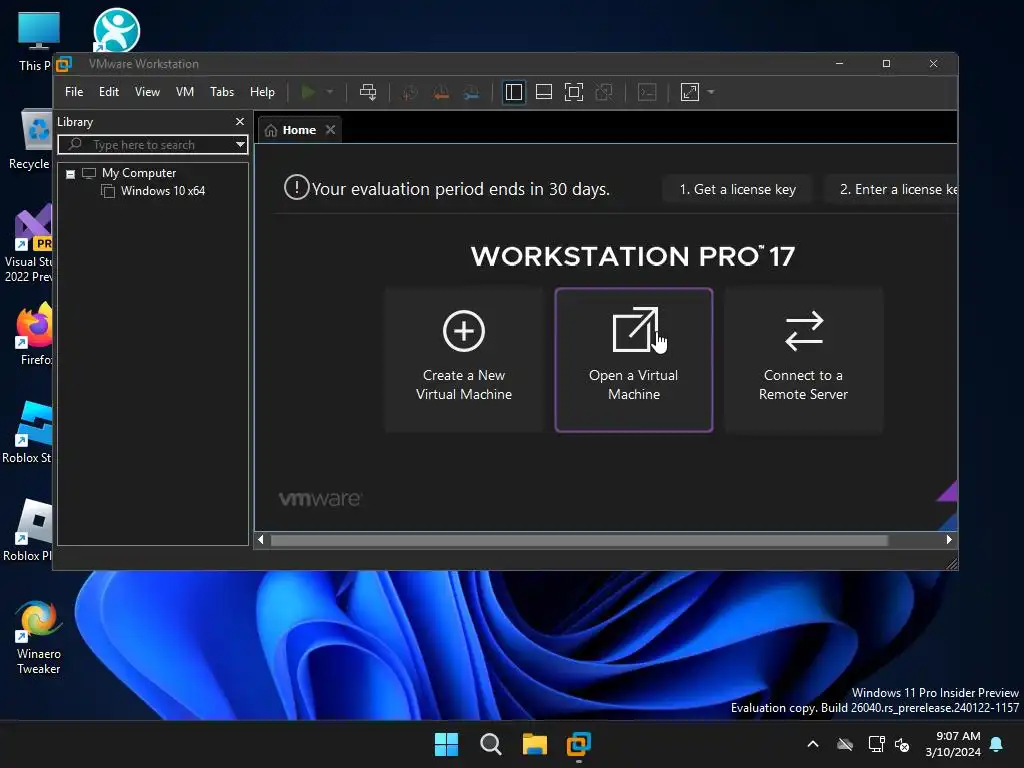Select My Computer in library
Viewport: 1024px width, 768px height.
138,173
